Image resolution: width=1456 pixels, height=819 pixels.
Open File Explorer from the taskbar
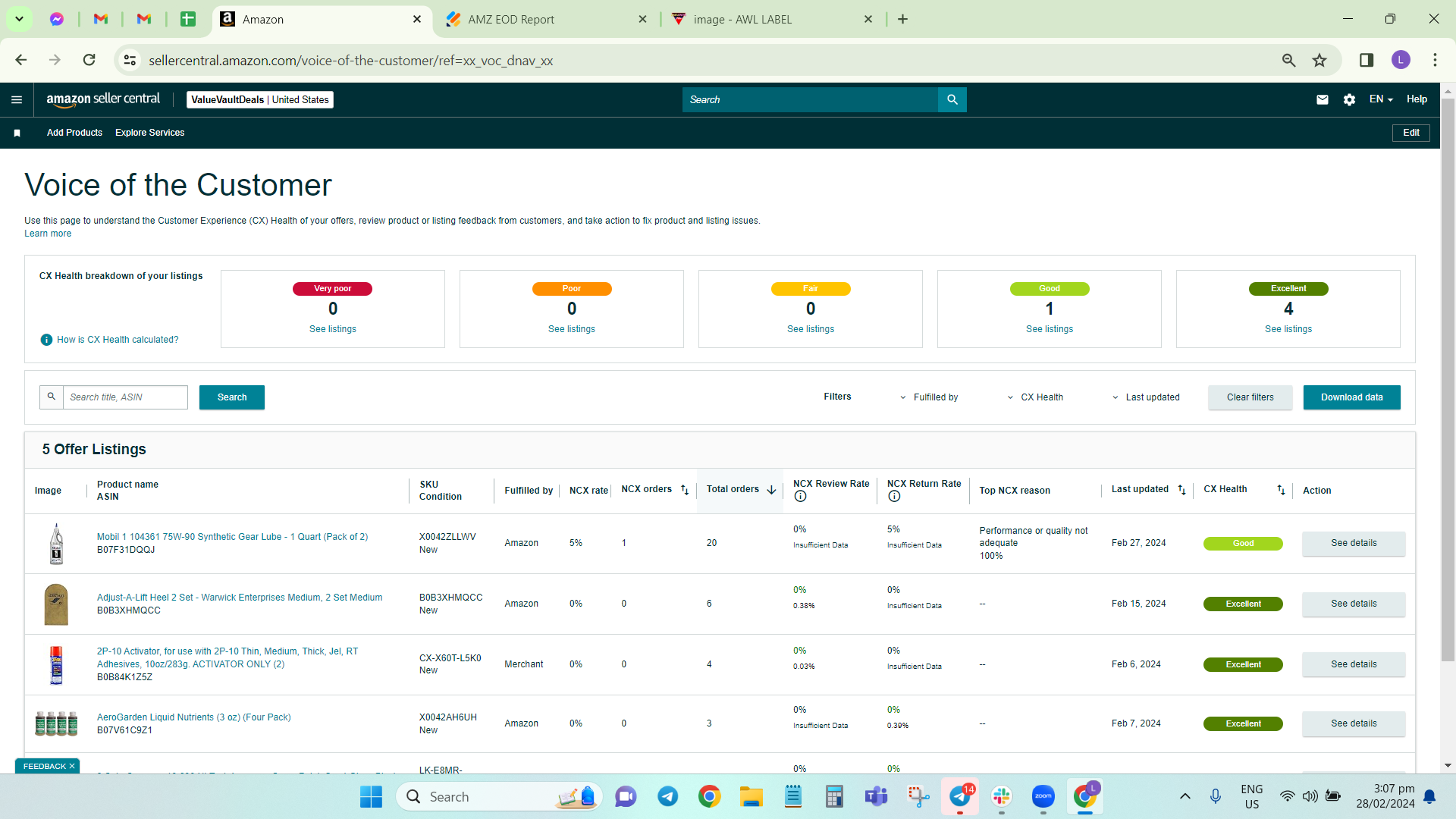coord(751,796)
